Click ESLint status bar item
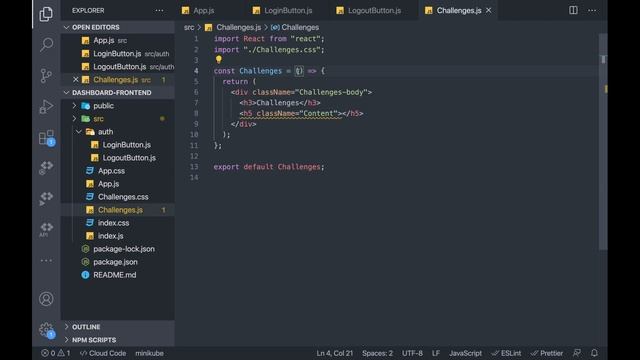Image resolution: width=640 pixels, height=360 pixels. pos(506,353)
